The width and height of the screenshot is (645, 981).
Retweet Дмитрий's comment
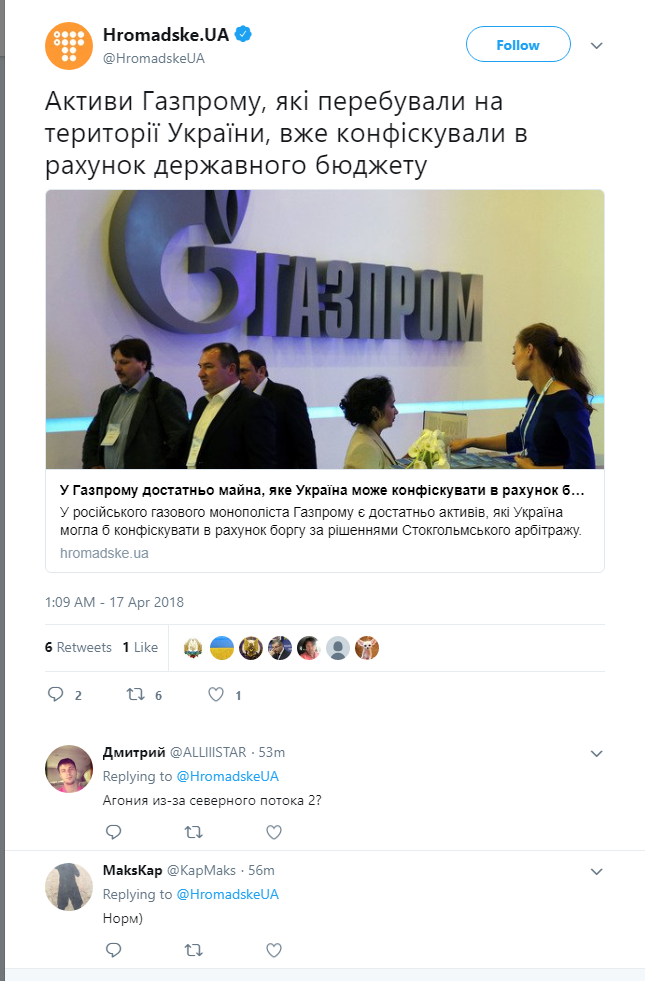pyautogui.click(x=193, y=831)
